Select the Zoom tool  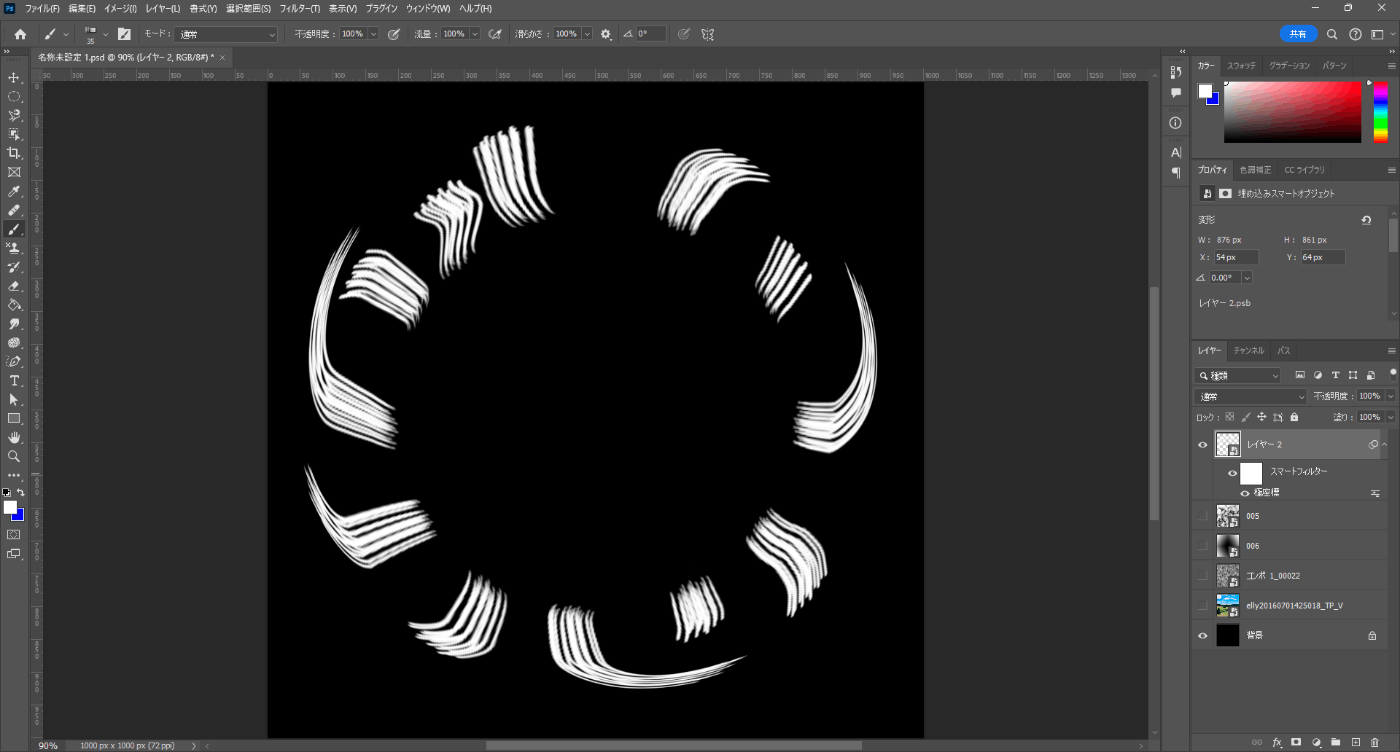click(14, 457)
